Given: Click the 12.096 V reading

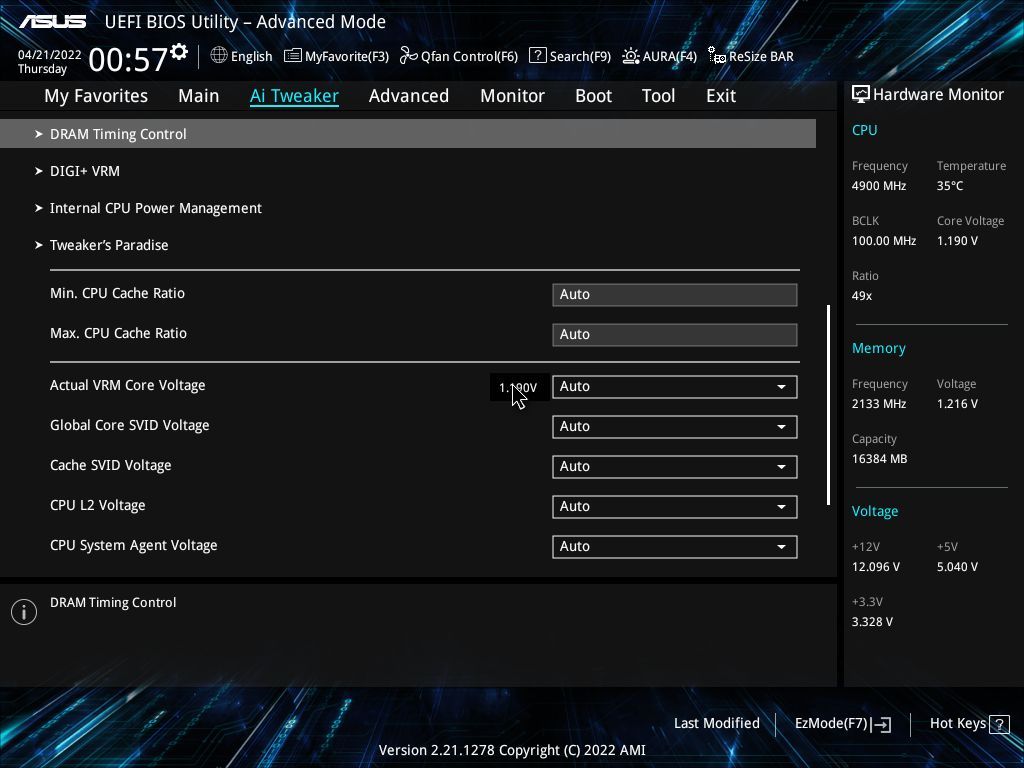Looking at the screenshot, I should (x=875, y=567).
